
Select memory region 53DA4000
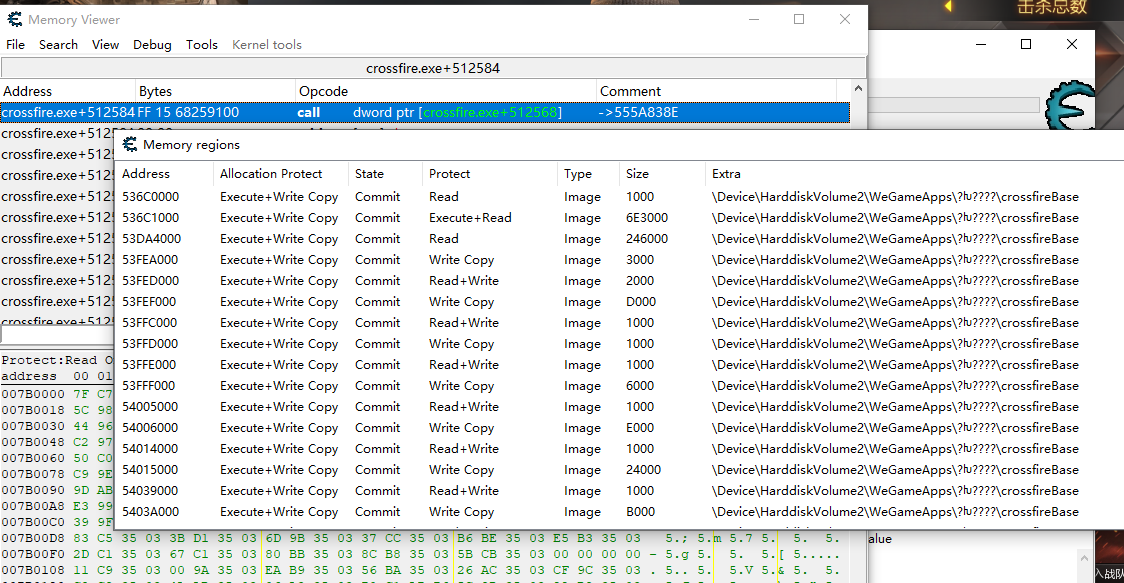[151, 239]
